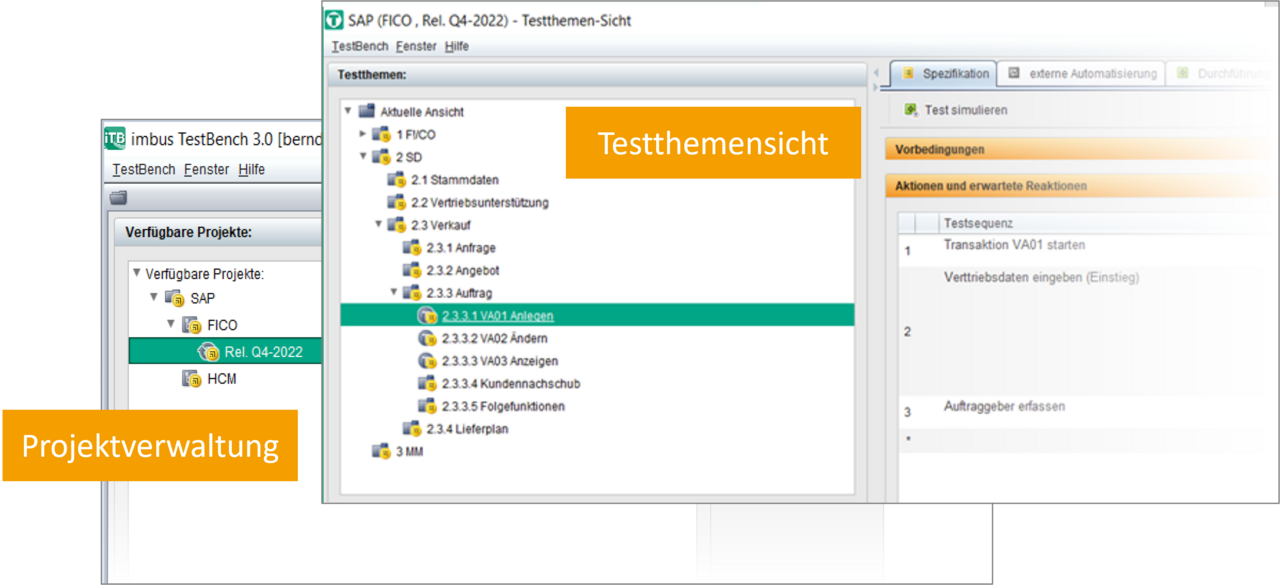Viewport: 1280px width, 585px height.
Task: Select 2.3.3.2 VA02 Ändern test theme
Action: tap(495, 338)
